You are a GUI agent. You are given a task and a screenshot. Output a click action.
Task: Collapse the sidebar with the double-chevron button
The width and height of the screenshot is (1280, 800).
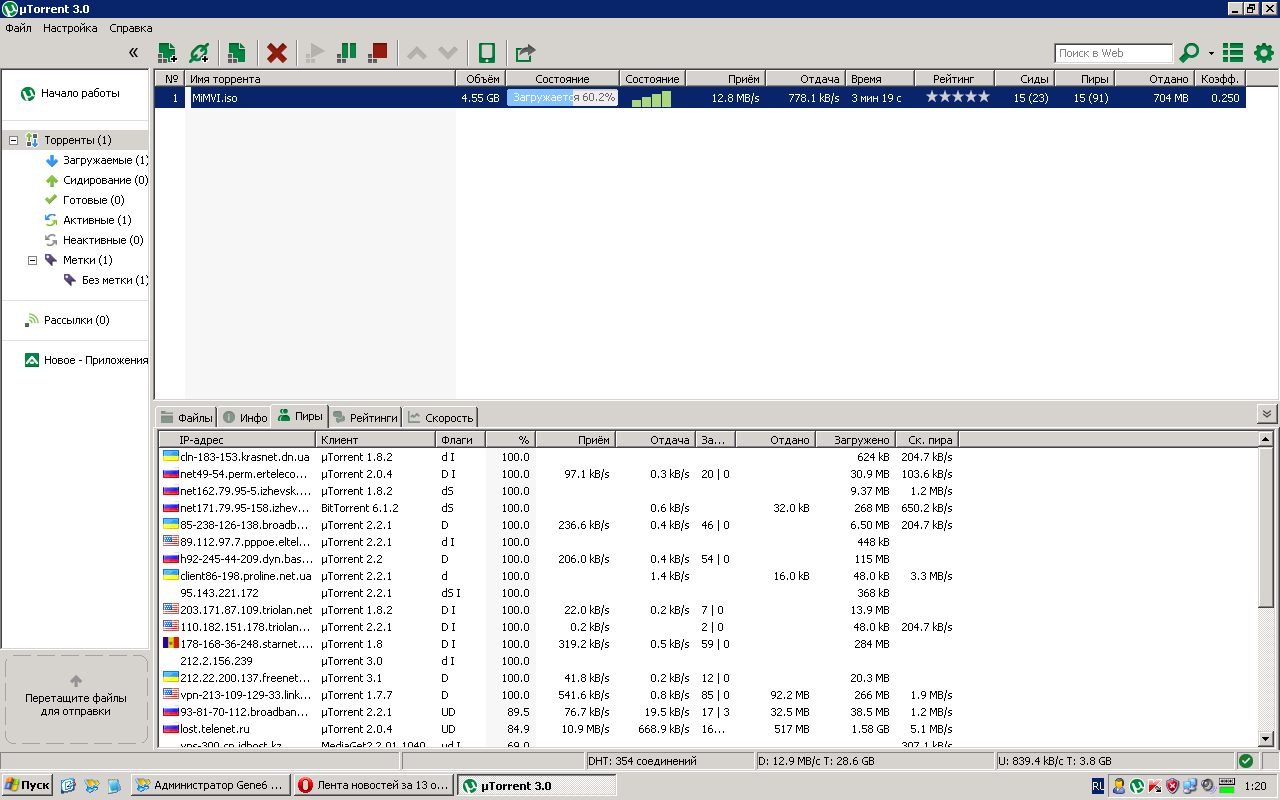[x=134, y=53]
